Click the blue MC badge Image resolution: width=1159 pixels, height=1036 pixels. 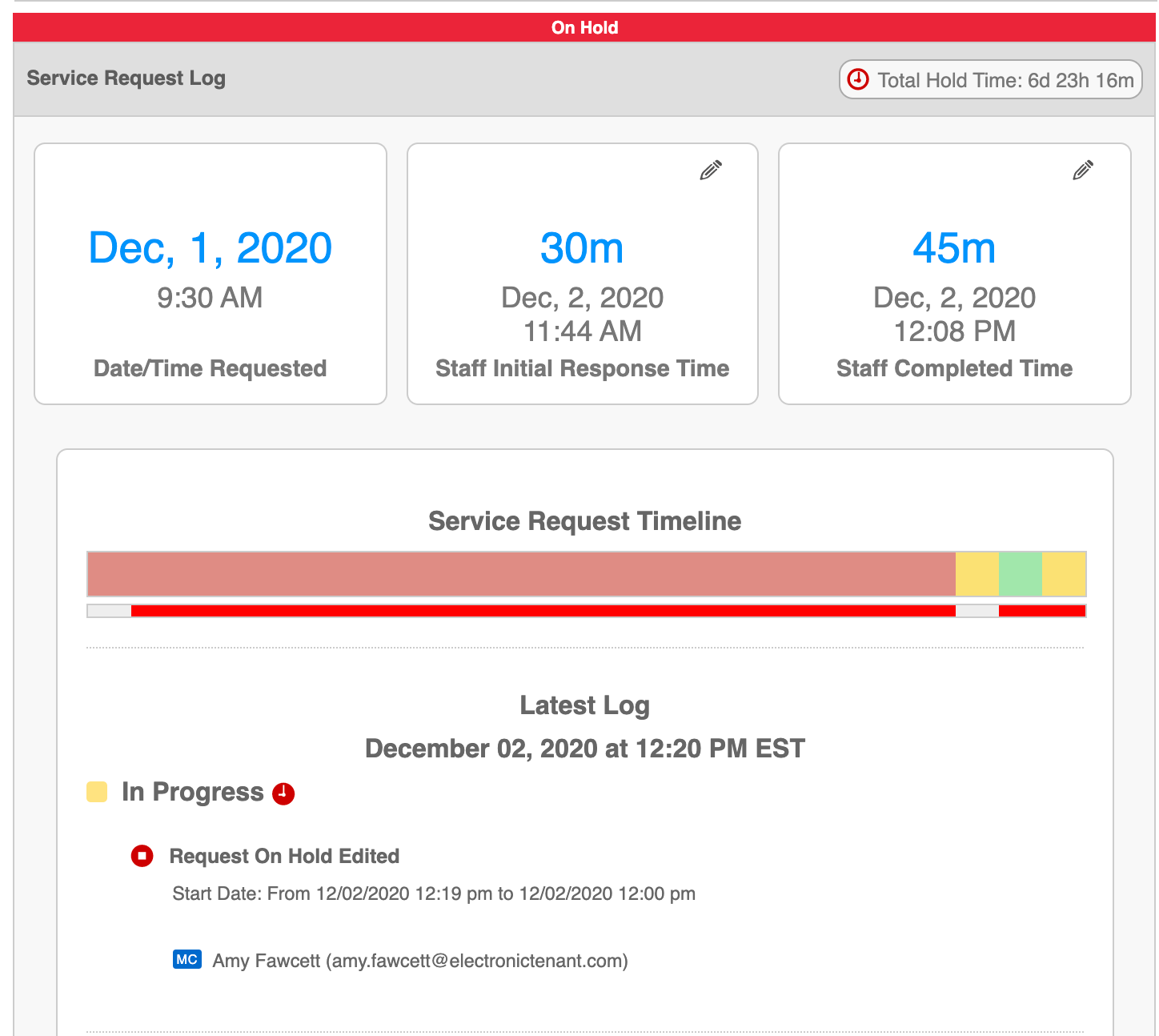[x=186, y=959]
